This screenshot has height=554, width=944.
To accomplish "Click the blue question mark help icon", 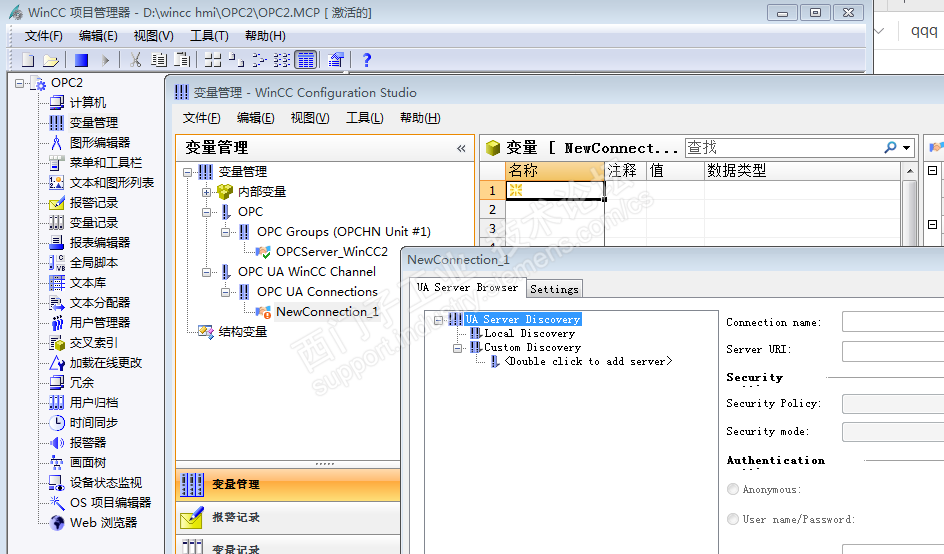I will tap(367, 60).
